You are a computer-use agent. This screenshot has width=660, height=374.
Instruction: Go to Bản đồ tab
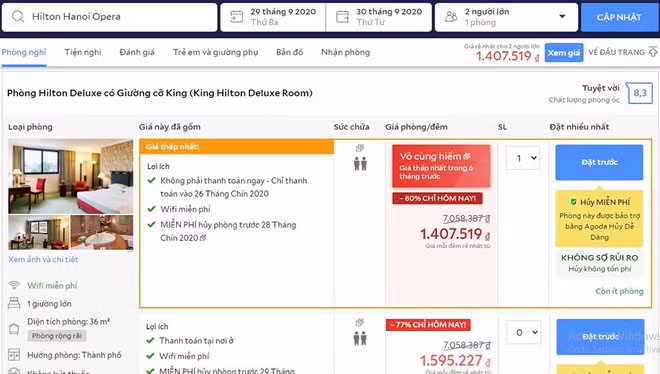(x=290, y=52)
